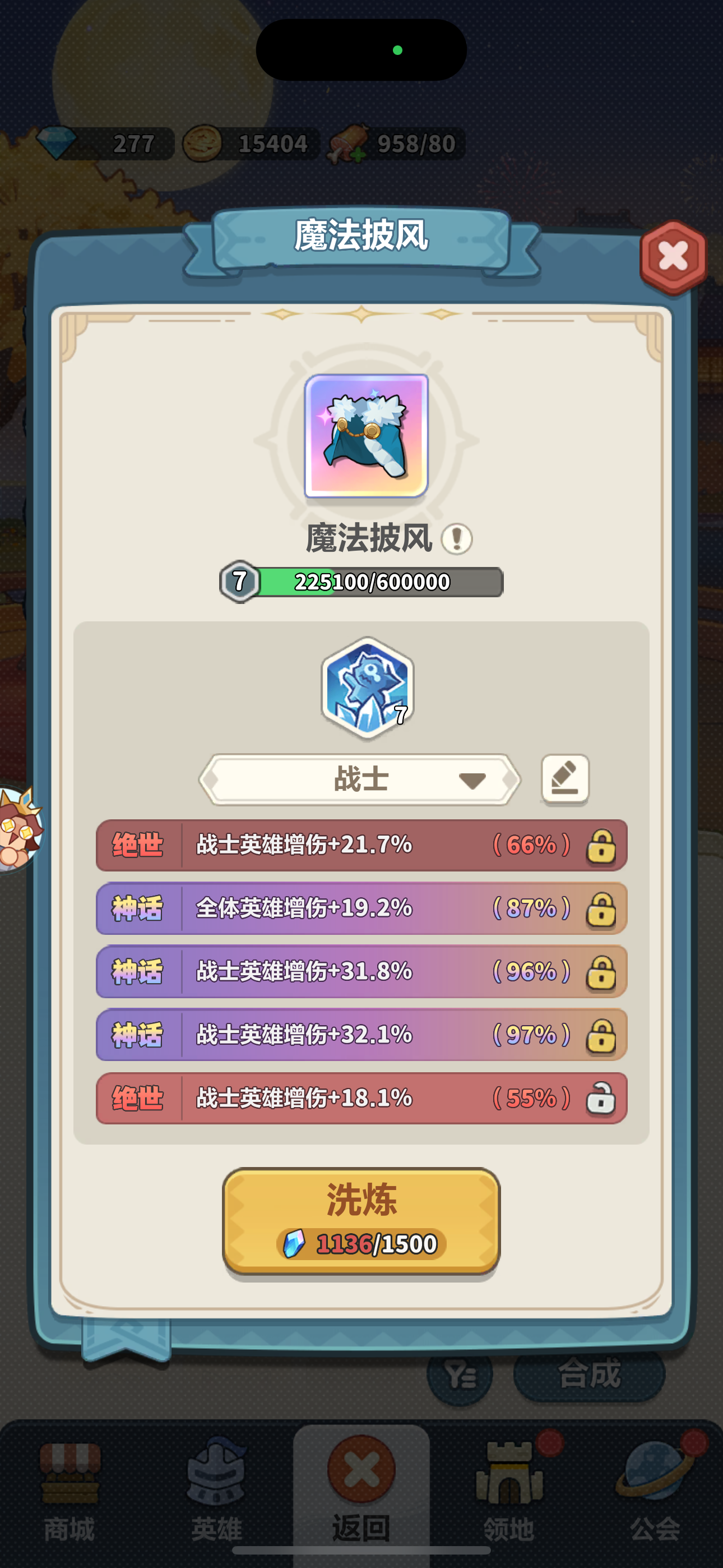Tap the hero avatar at left edge

[x=20, y=828]
